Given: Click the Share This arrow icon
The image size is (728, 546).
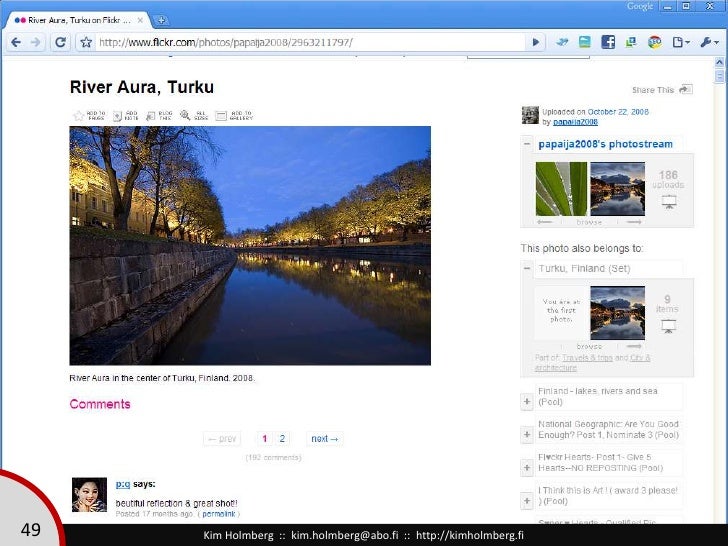Looking at the screenshot, I should point(685,89).
